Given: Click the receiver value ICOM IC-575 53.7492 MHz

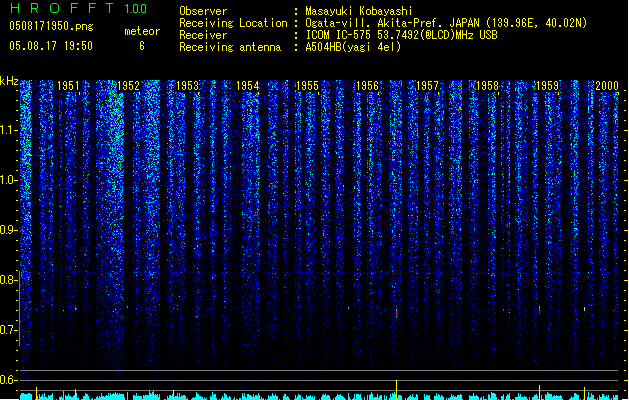Looking at the screenshot, I should (402, 35).
